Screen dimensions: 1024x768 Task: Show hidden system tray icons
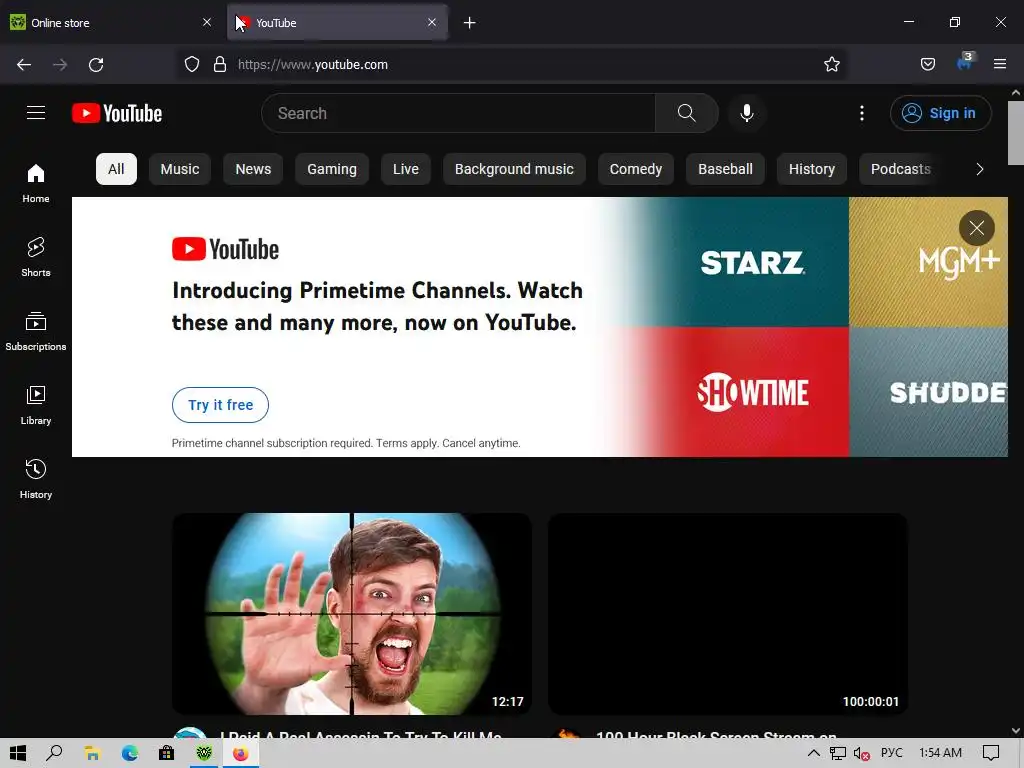point(813,753)
